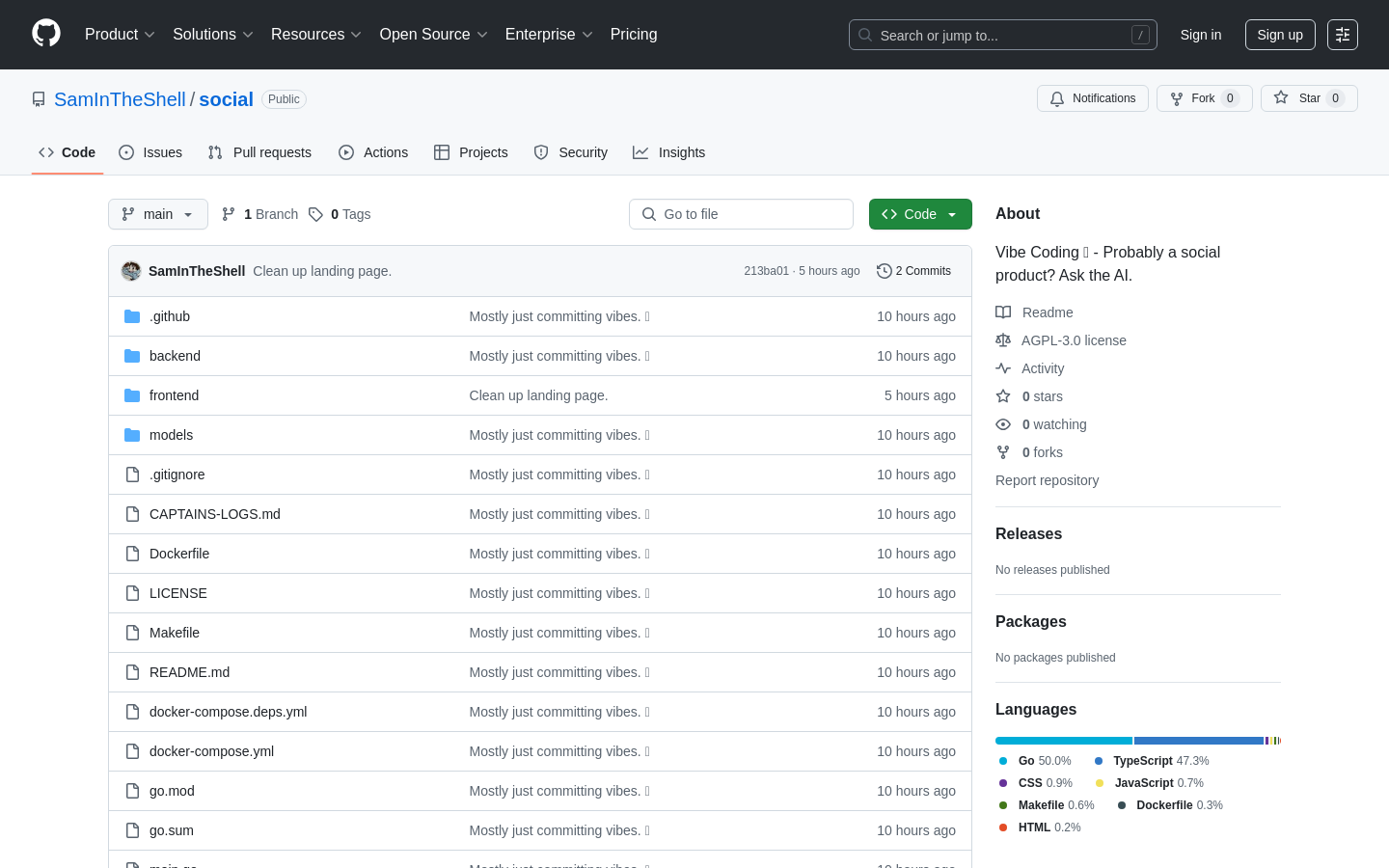Click the LICENSE file icon
Screen dimensions: 1389x868
132,593
